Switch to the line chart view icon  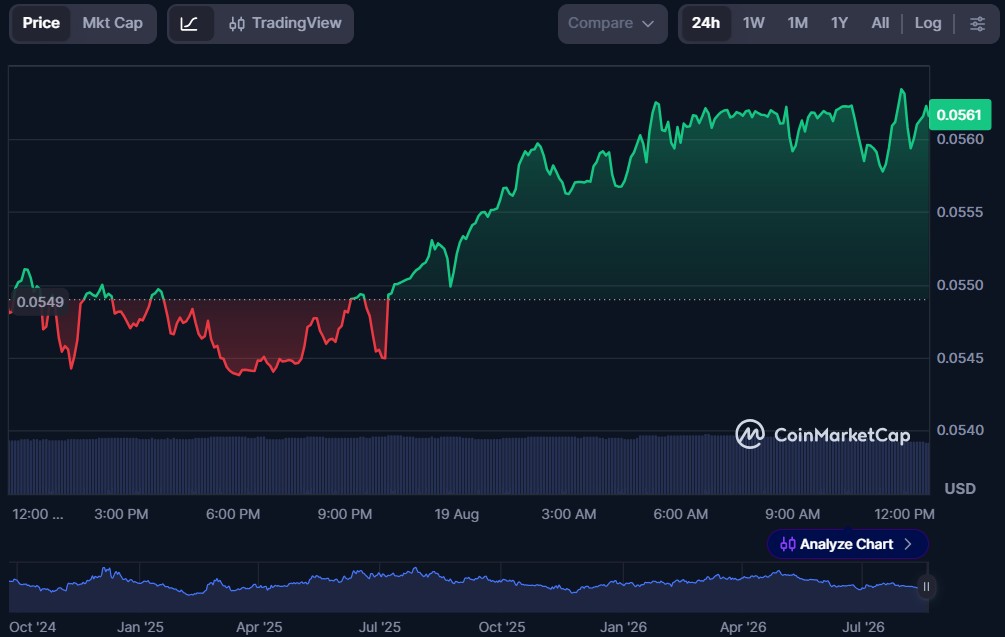tap(190, 24)
